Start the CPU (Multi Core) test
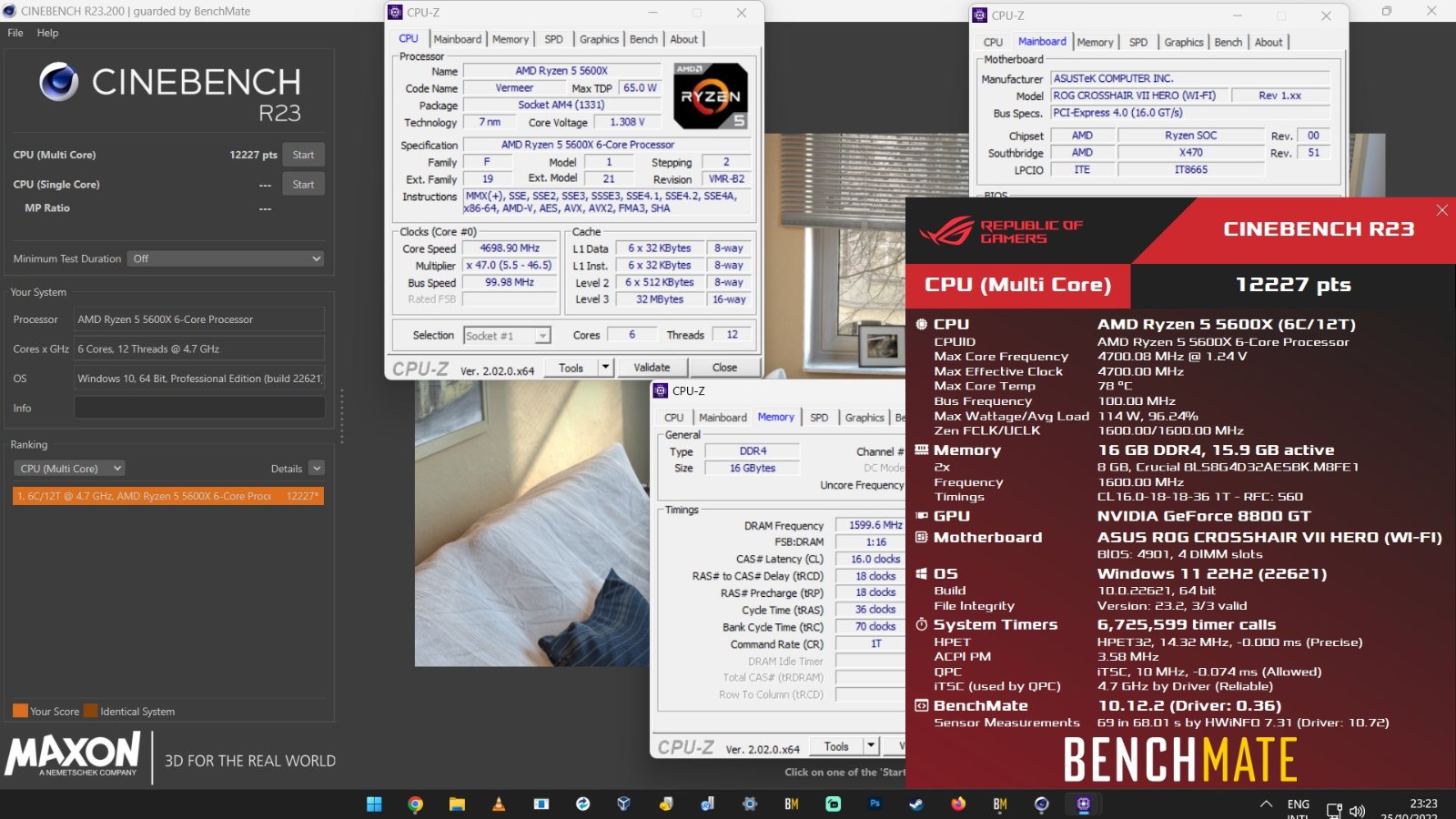 point(303,155)
